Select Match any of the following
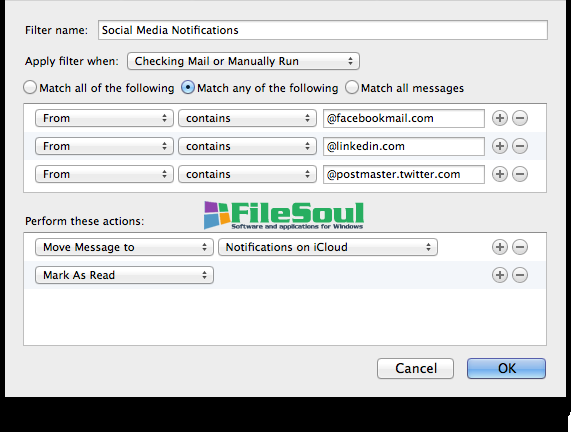 [188, 88]
